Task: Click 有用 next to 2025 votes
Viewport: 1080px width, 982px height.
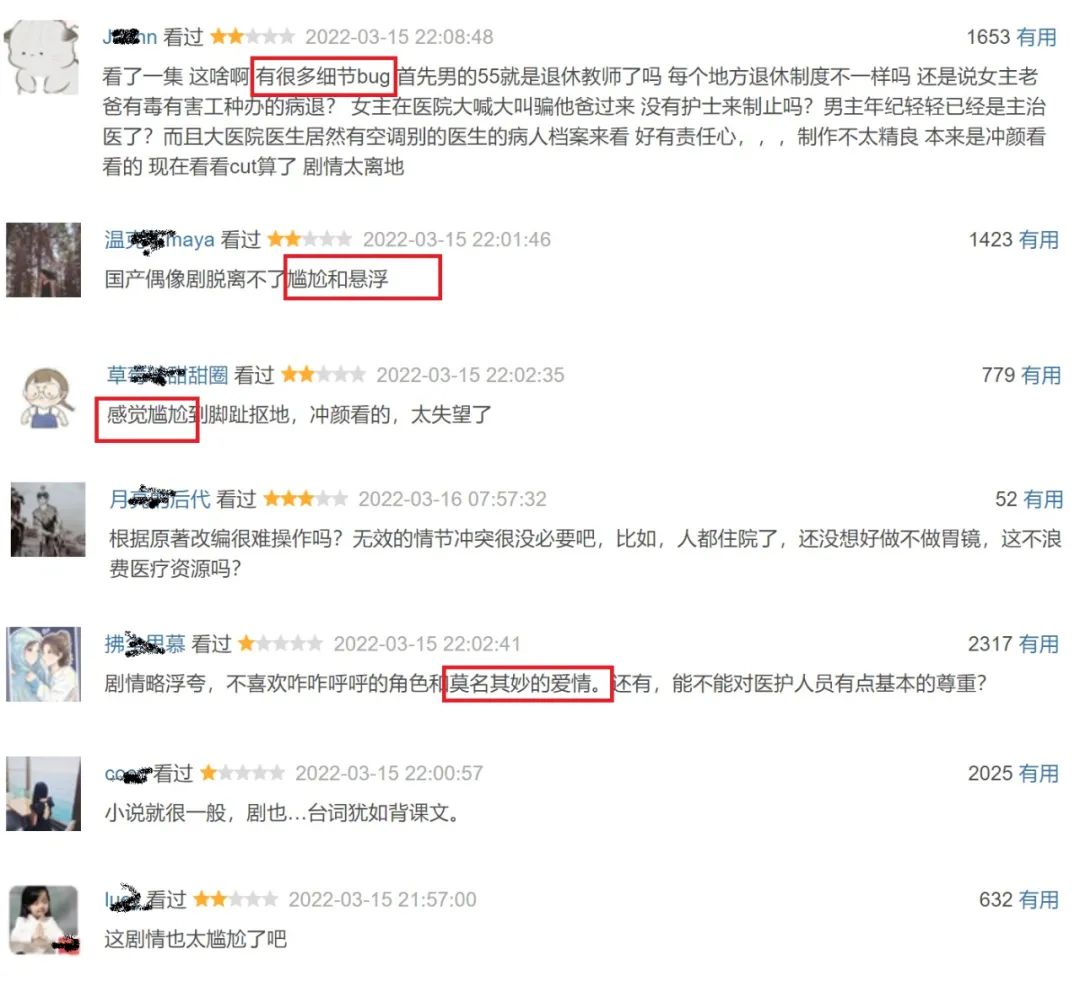Action: click(1038, 773)
